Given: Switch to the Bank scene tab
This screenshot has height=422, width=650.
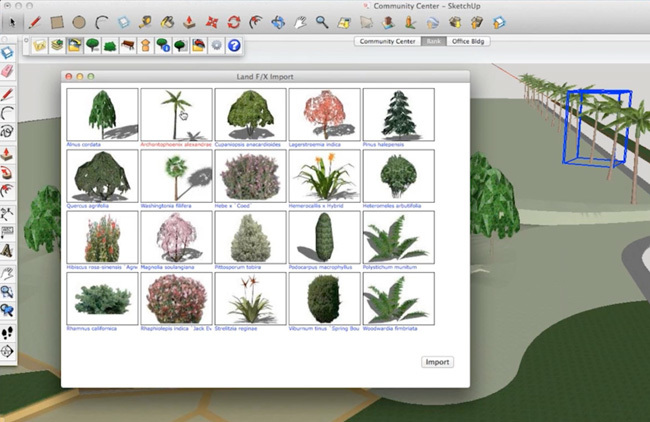Looking at the screenshot, I should [432, 42].
